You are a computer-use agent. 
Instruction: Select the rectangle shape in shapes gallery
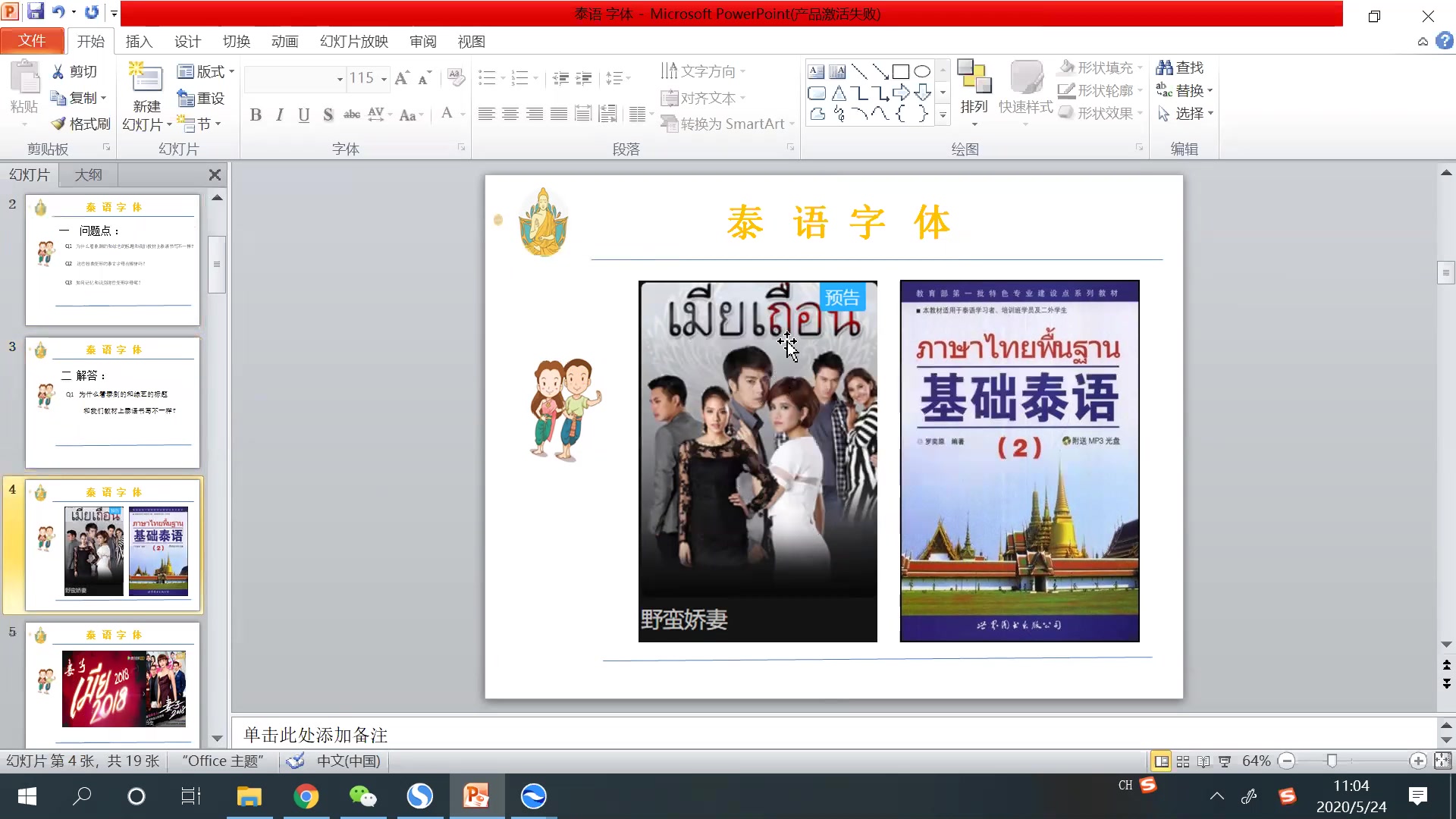[901, 72]
